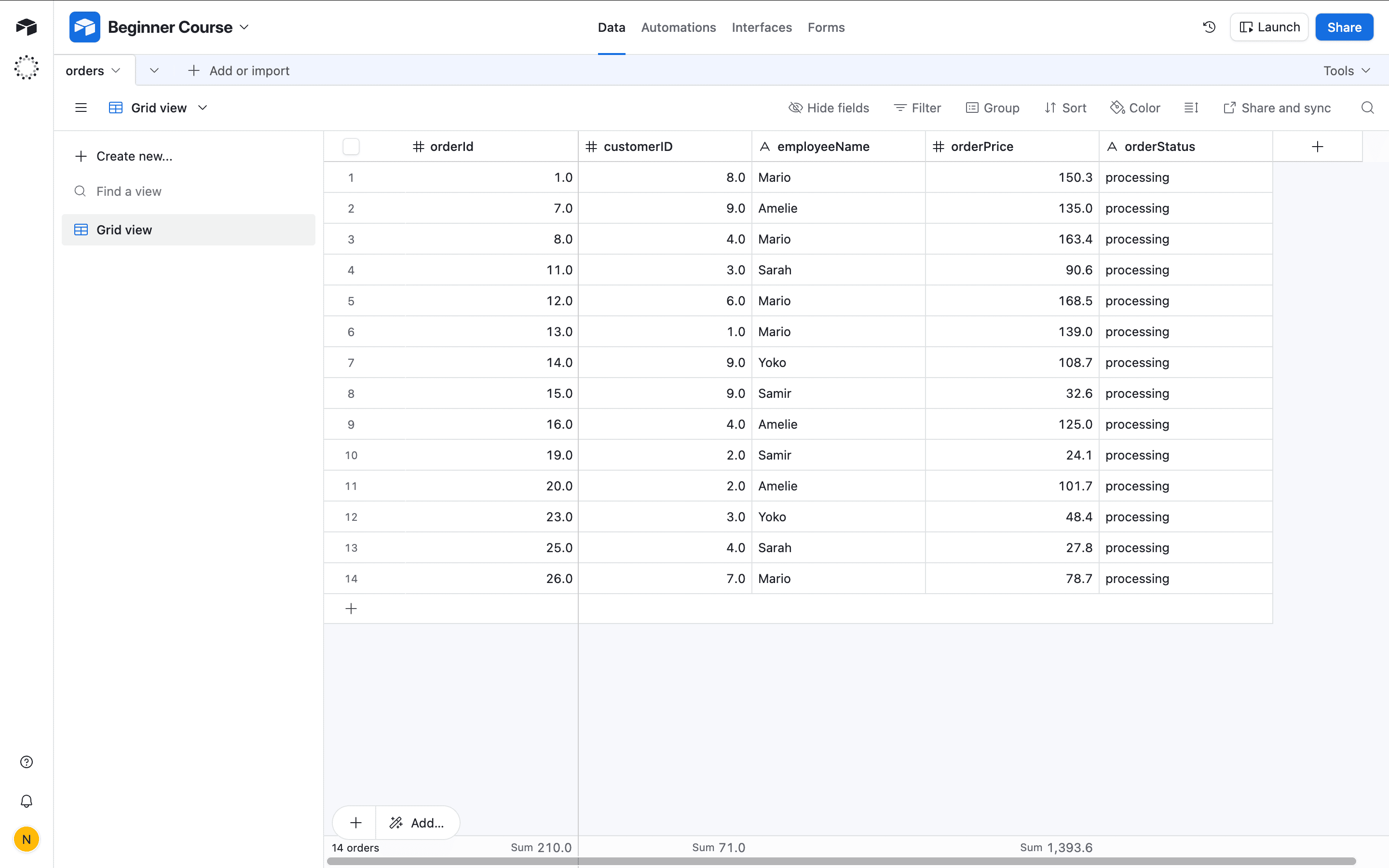Select Grid view in sidebar list
The image size is (1389, 868).
pyautogui.click(x=188, y=230)
